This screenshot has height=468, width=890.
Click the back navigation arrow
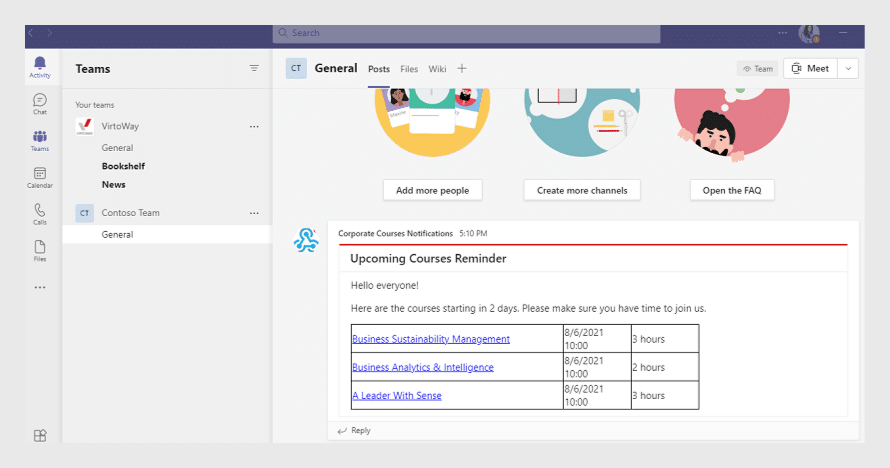(x=31, y=33)
